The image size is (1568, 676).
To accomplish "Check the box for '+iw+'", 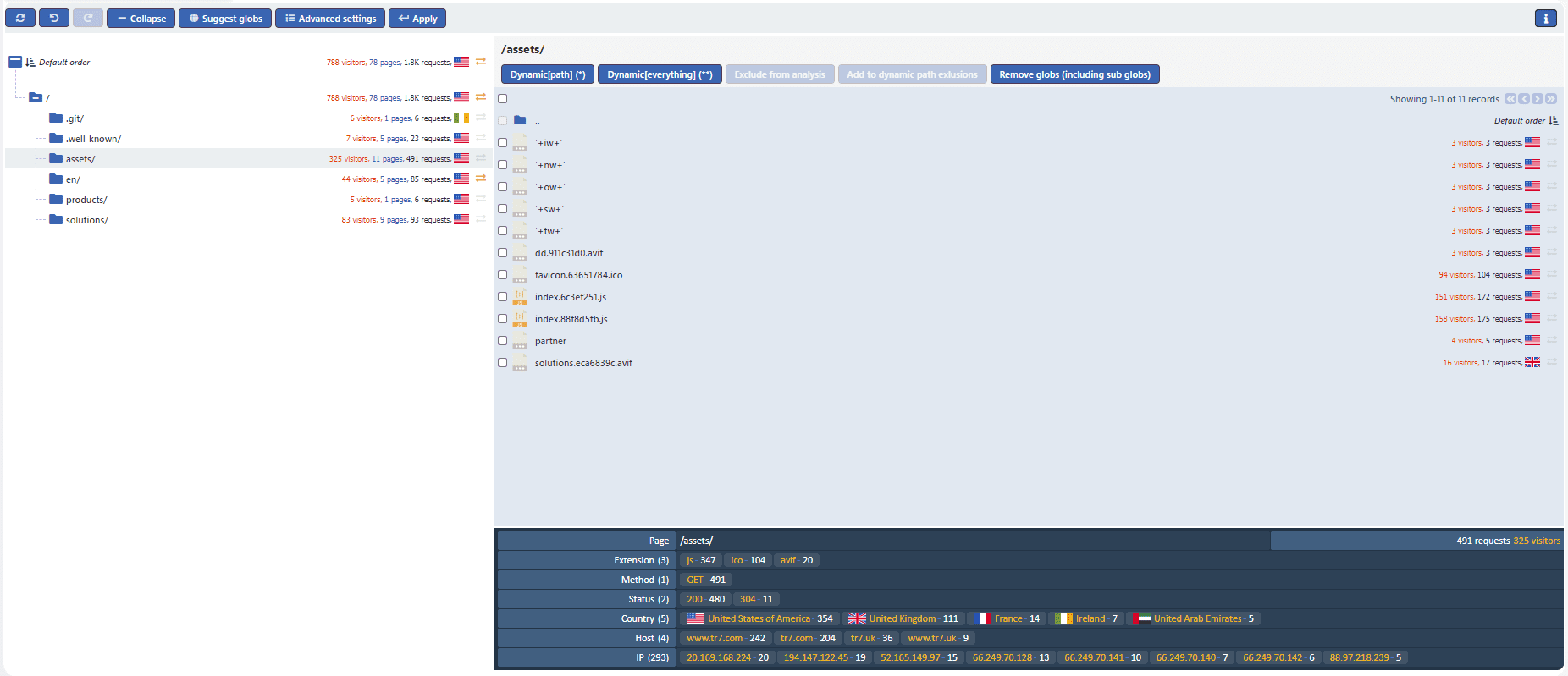I will [x=502, y=142].
